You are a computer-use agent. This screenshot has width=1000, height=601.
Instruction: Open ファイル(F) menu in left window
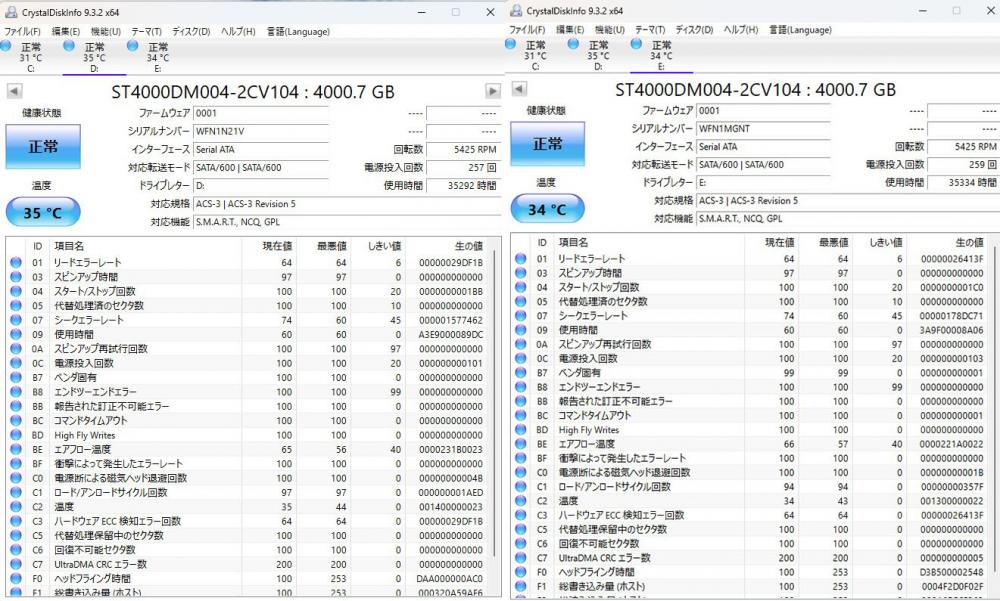click(22, 31)
